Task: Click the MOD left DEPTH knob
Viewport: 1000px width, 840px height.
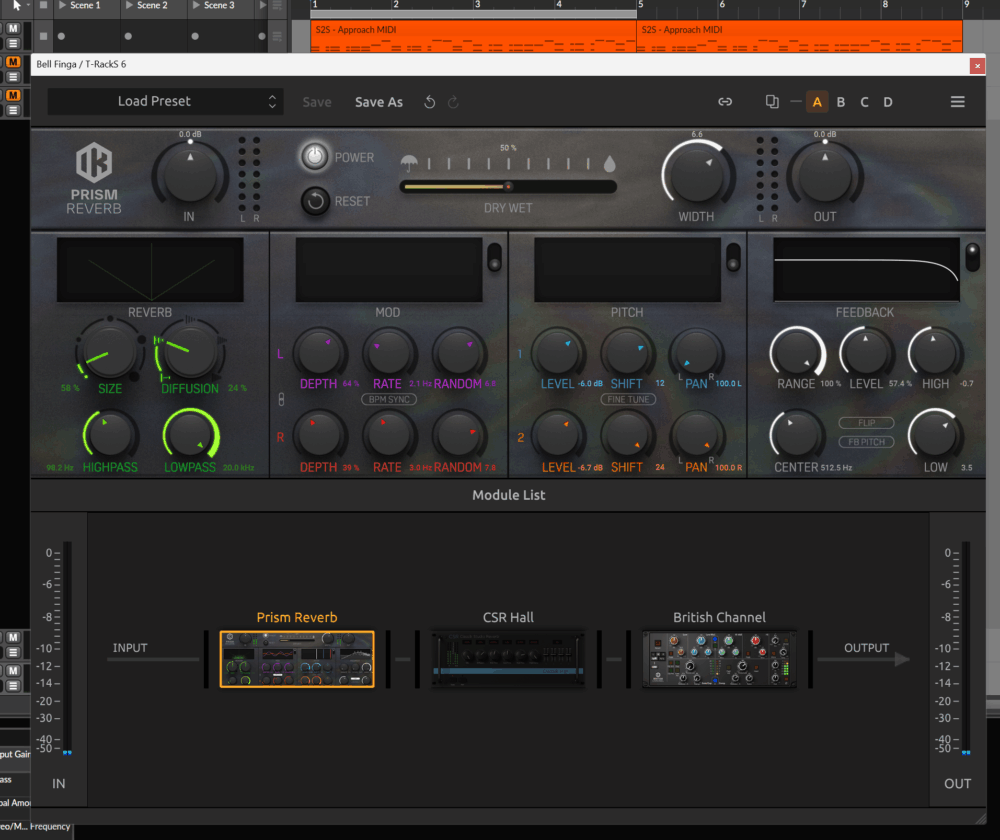Action: [320, 353]
